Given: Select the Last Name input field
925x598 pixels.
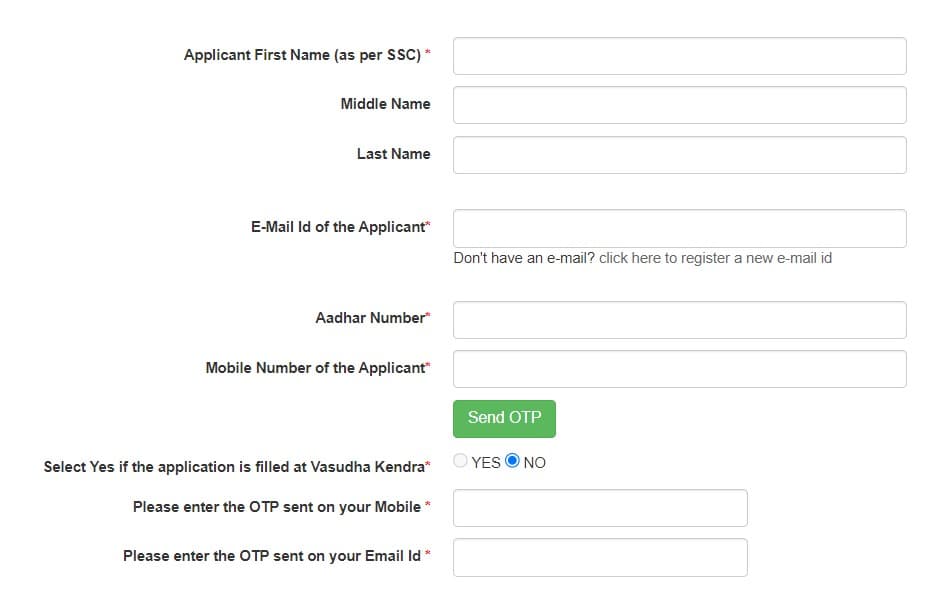Looking at the screenshot, I should click(679, 155).
